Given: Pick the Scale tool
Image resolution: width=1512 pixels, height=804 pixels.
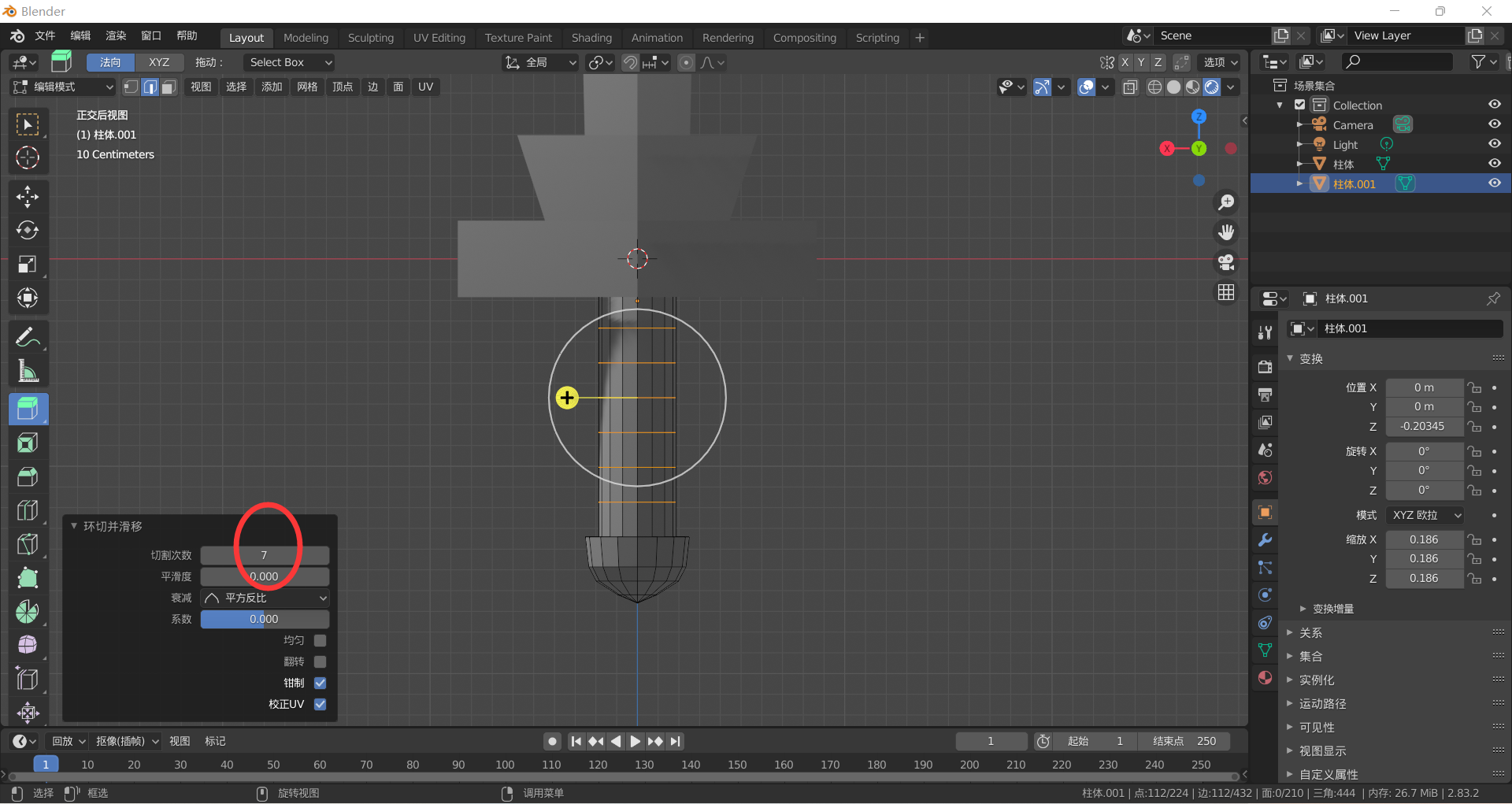Looking at the screenshot, I should pyautogui.click(x=28, y=264).
